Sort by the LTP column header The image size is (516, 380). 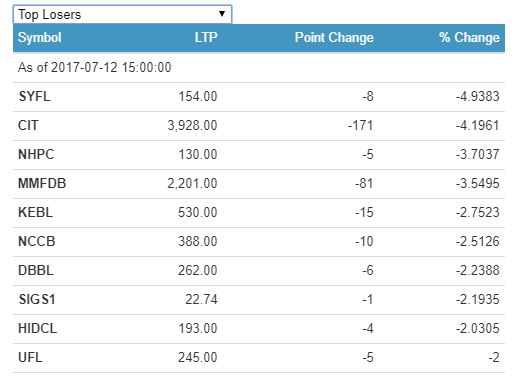(x=206, y=37)
